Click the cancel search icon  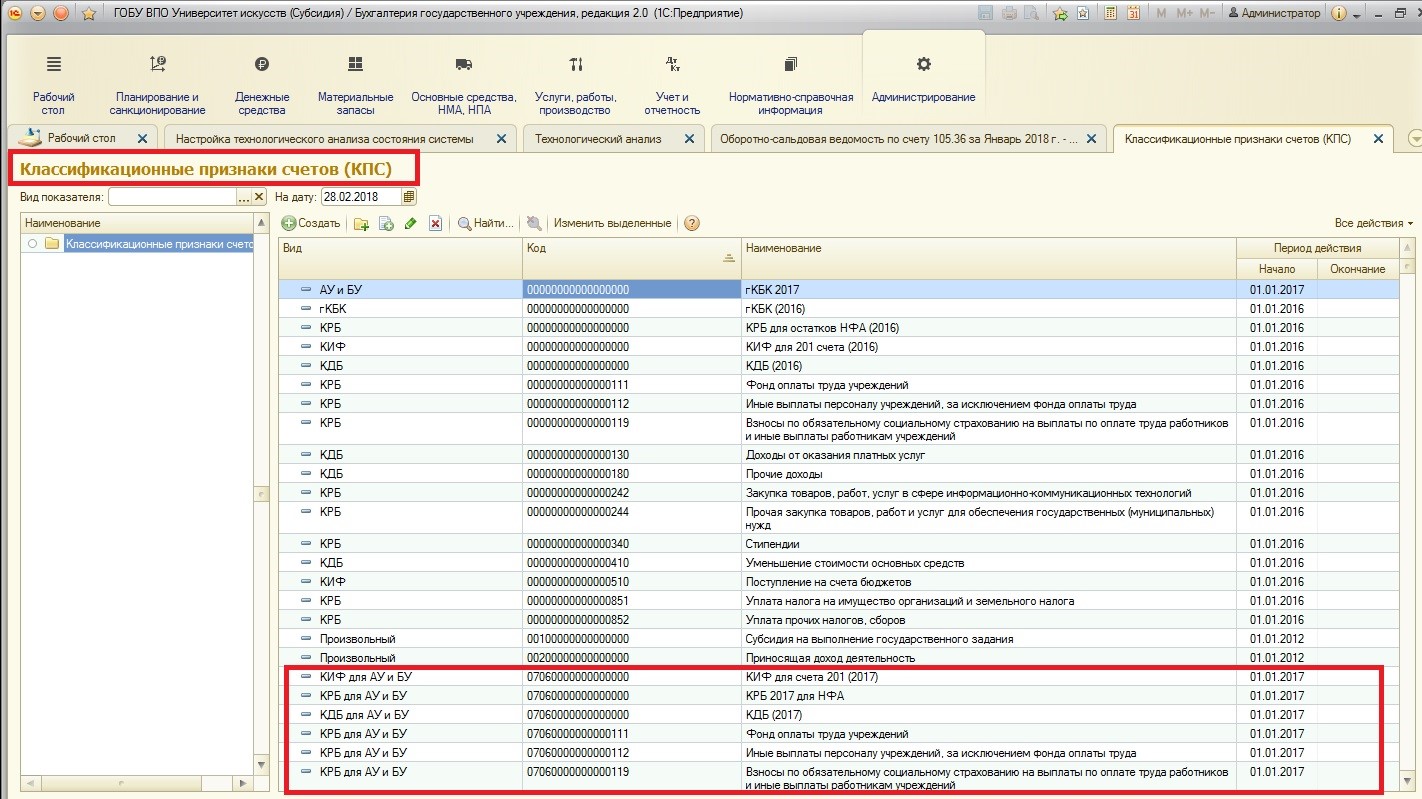pos(534,224)
